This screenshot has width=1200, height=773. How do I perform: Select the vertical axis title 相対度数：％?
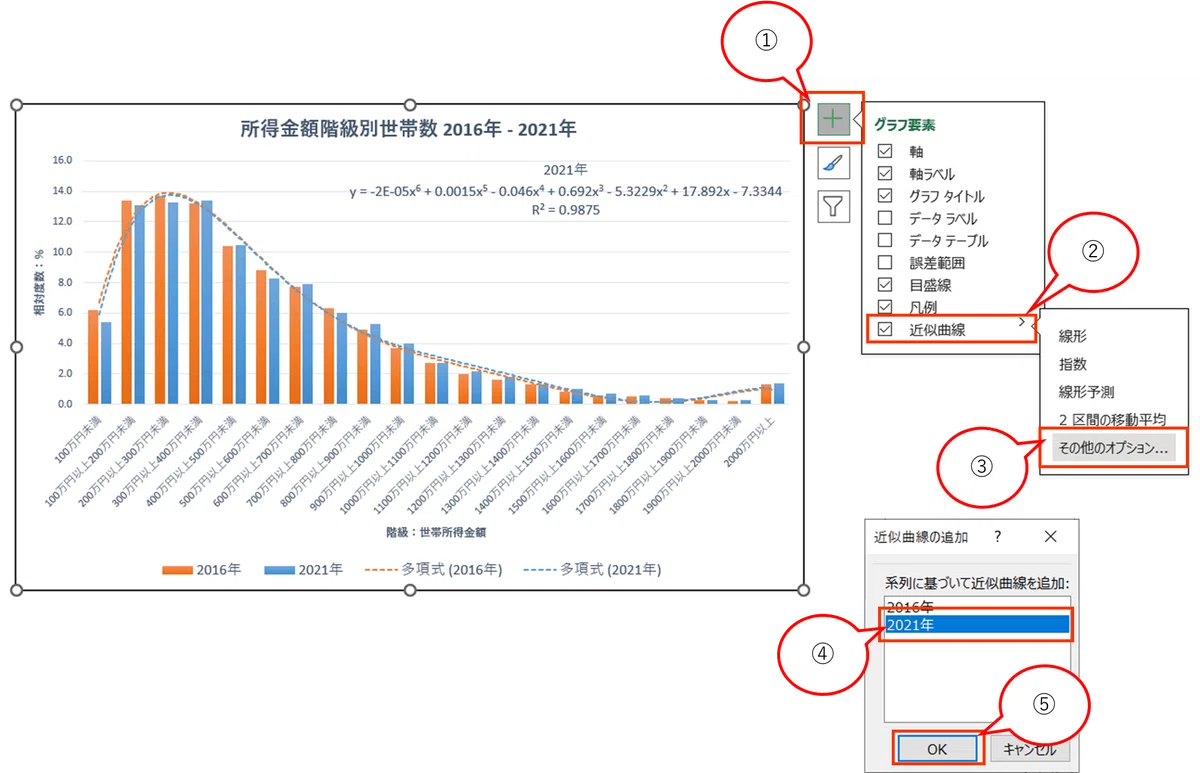(40, 283)
